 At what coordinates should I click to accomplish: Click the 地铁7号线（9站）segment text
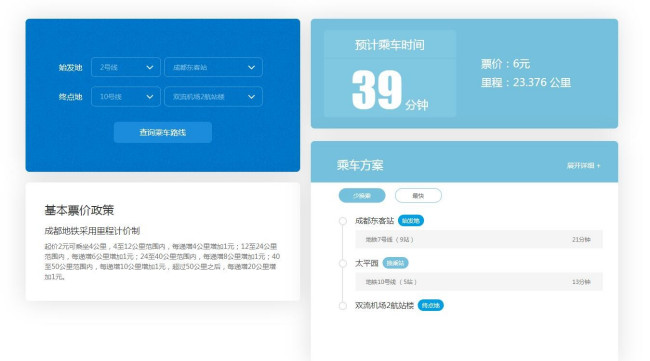pos(389,240)
